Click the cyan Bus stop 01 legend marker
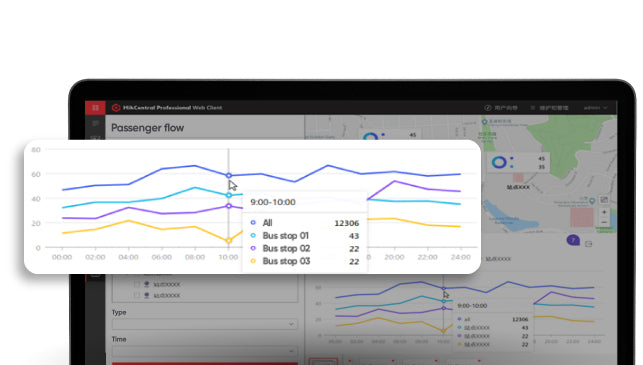Viewport: 643px width, 365px height. click(253, 235)
